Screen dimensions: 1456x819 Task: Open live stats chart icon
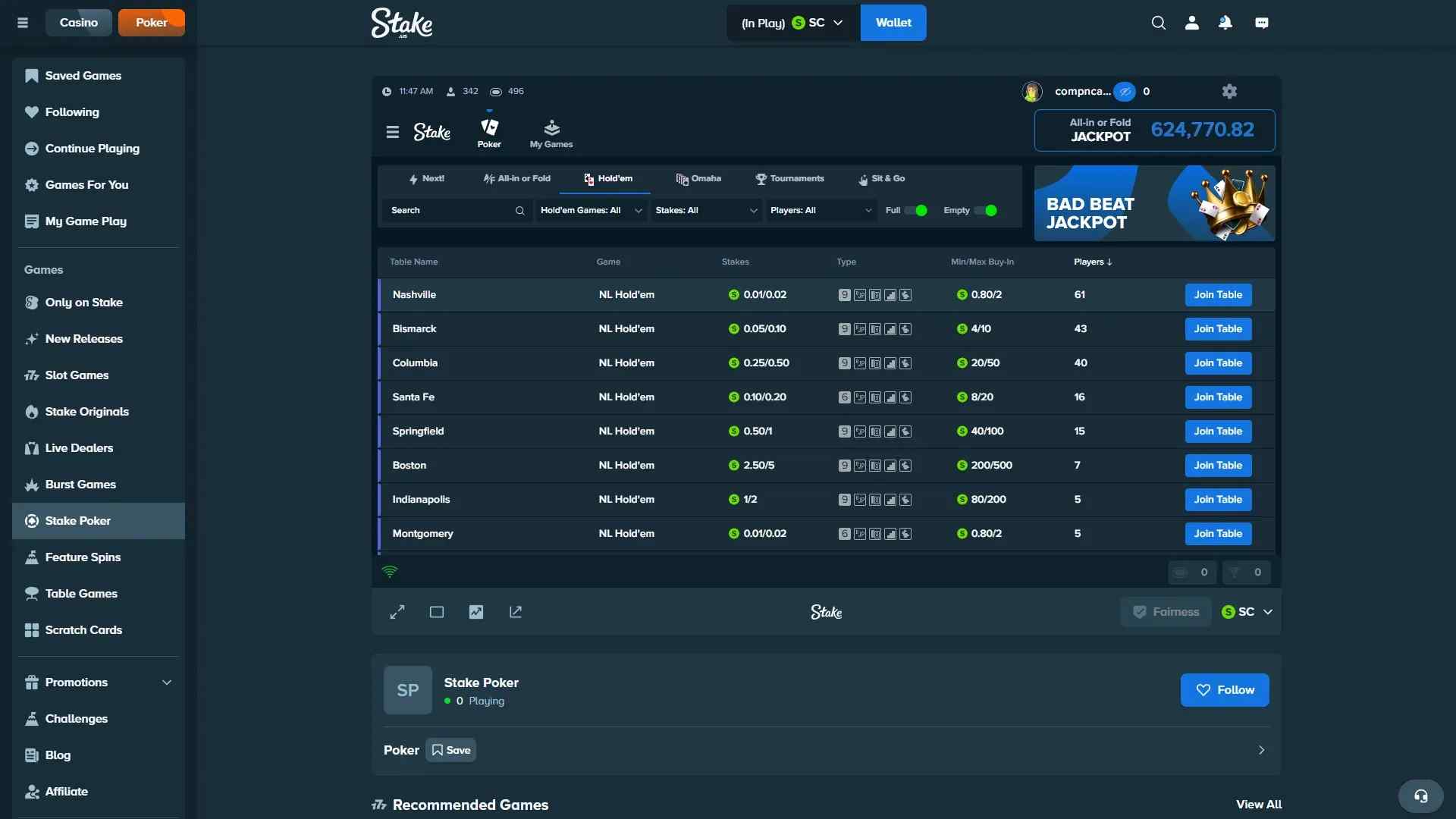pos(476,612)
